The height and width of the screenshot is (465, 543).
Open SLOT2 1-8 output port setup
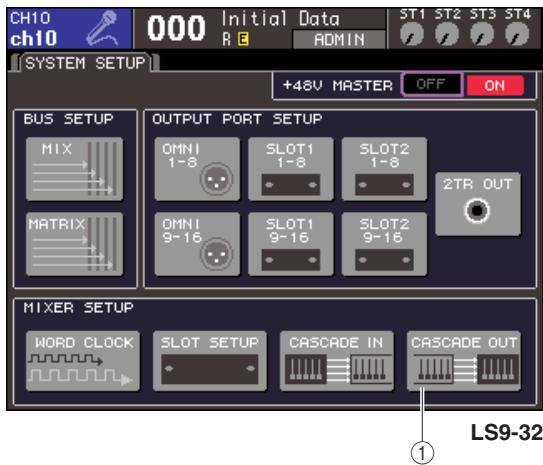tap(384, 169)
